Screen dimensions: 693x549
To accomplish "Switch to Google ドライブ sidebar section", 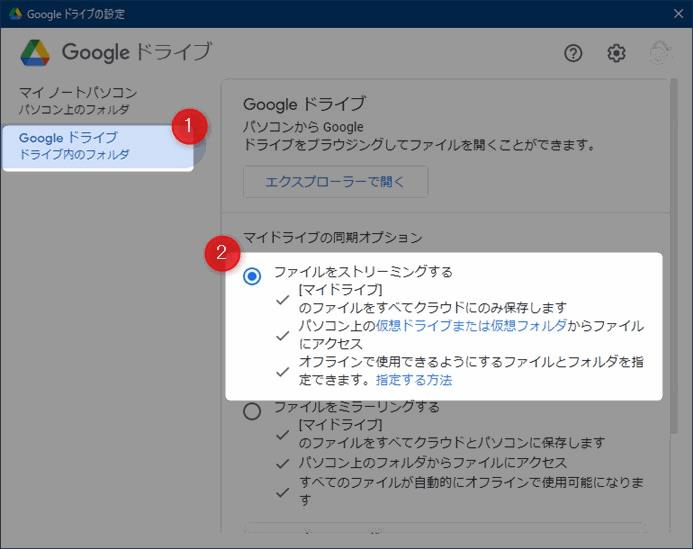I will pyautogui.click(x=97, y=147).
